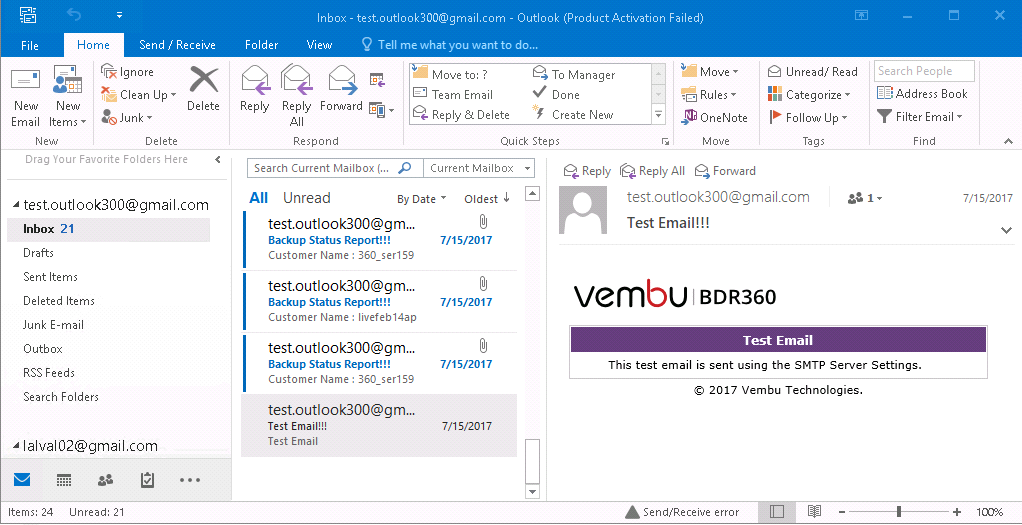Click Reply All in the reading pane

click(652, 171)
